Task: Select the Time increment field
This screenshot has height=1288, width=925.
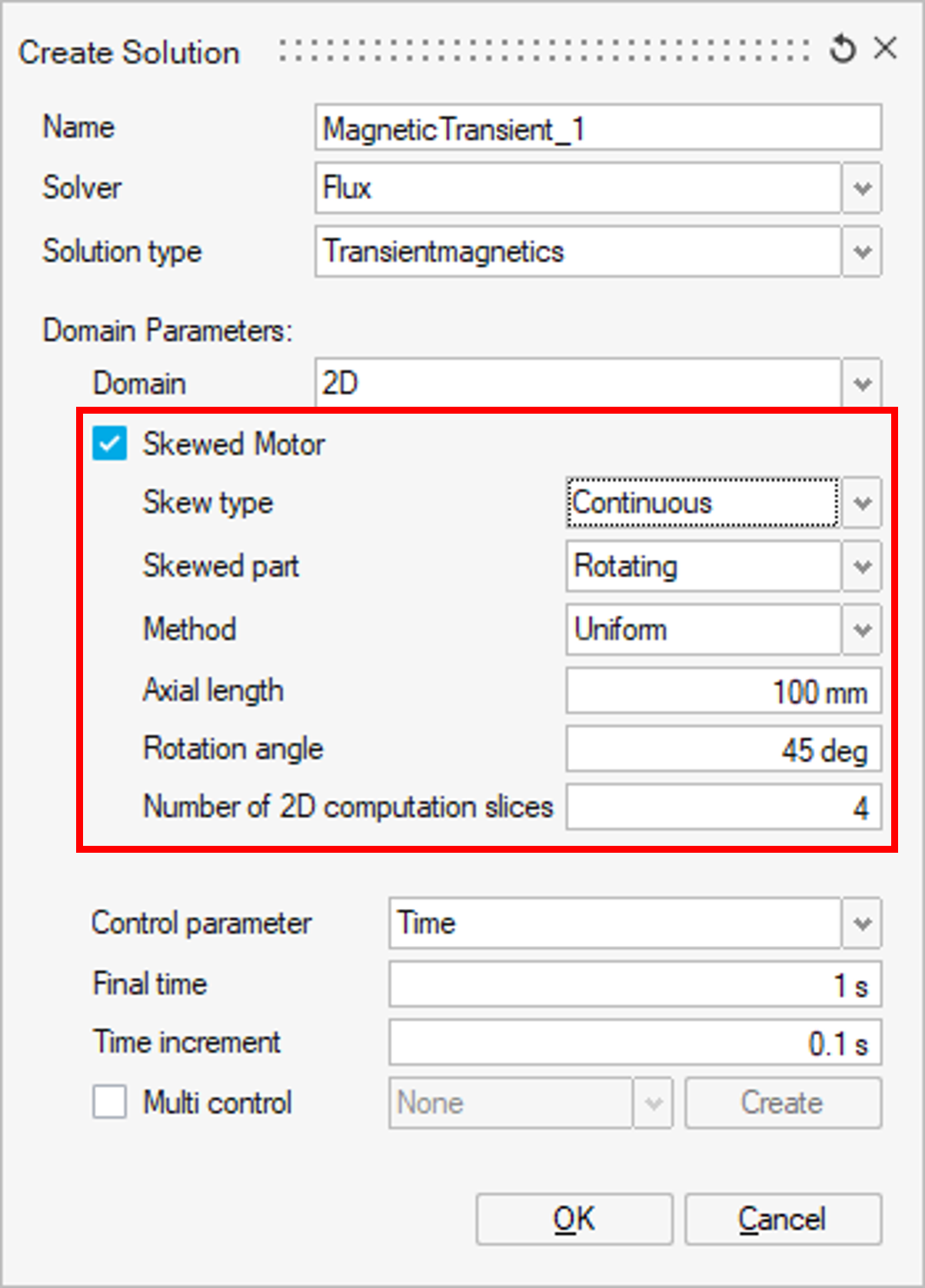Action: click(634, 1043)
